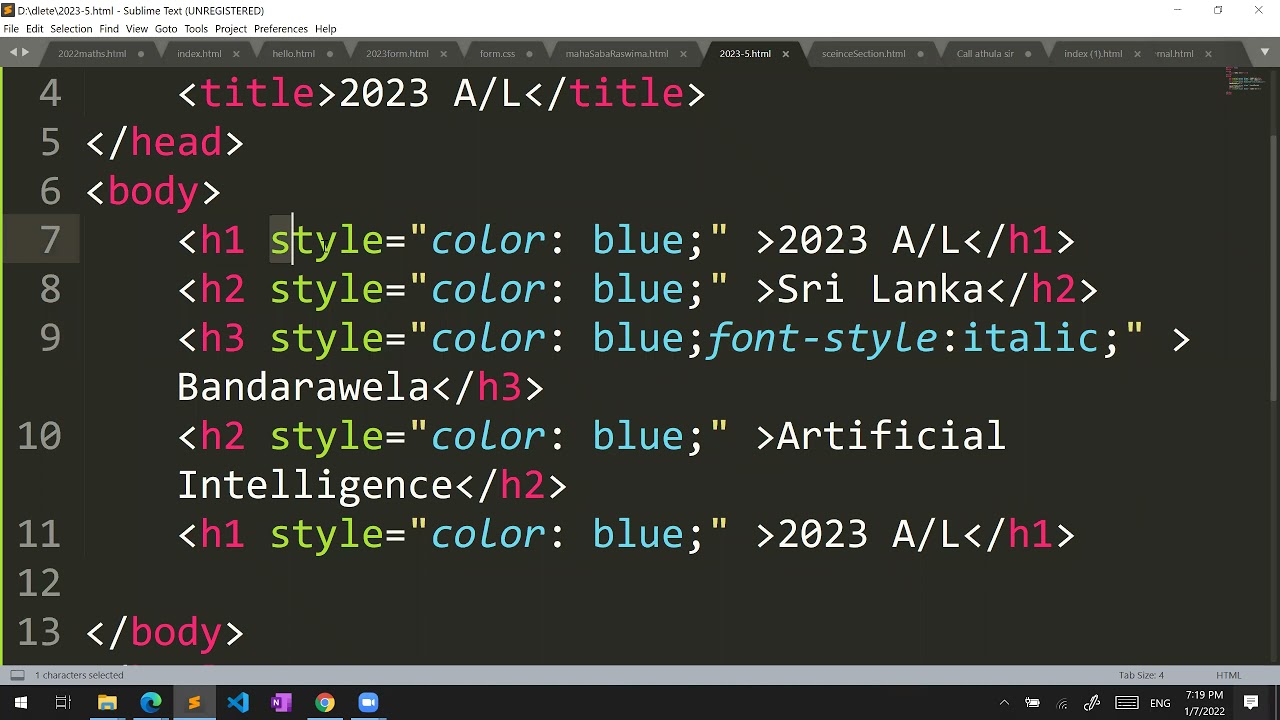Open OneNote from the taskbar
The height and width of the screenshot is (720, 1280).
click(x=281, y=703)
